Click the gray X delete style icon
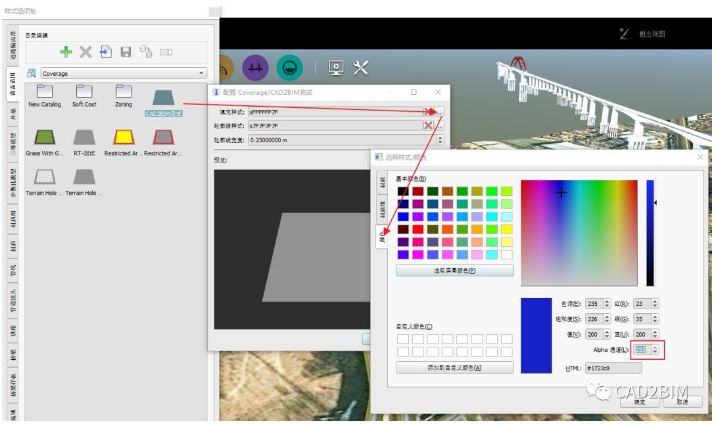 [x=86, y=51]
